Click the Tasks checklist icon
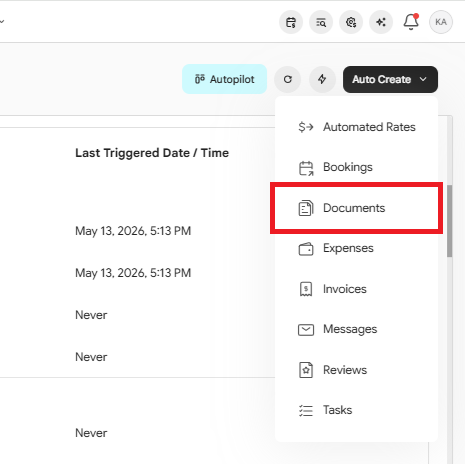Screen dimensions: 465x464 306,411
